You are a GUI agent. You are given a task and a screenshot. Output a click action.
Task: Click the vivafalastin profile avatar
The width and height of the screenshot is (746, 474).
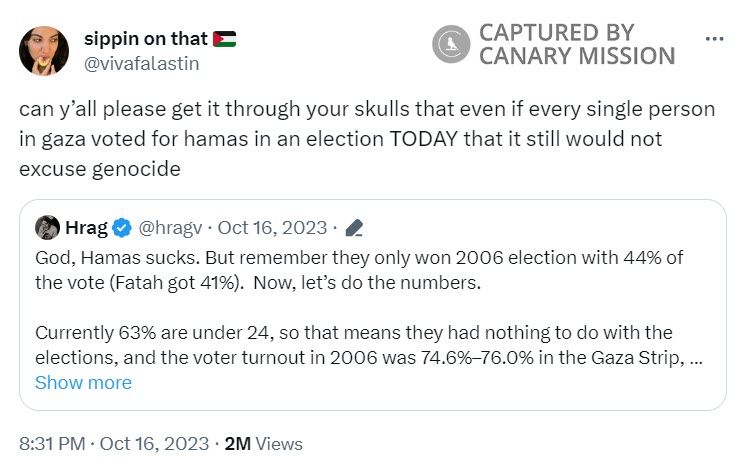point(44,52)
